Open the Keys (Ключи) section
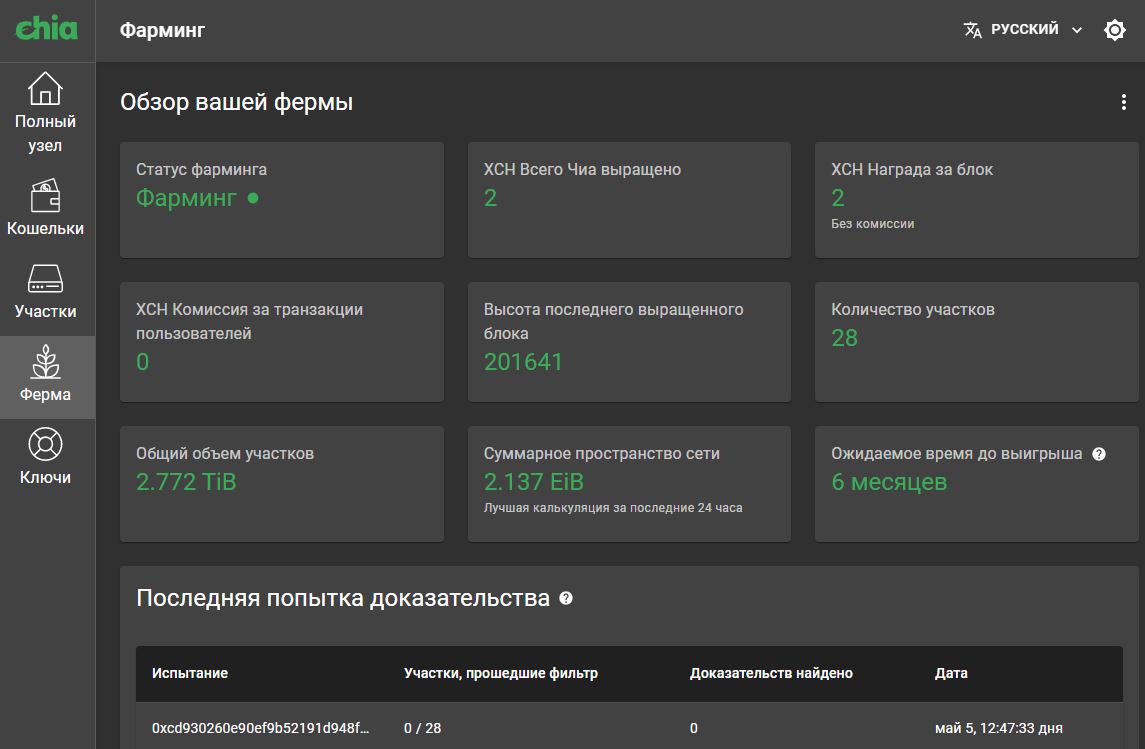This screenshot has height=749, width=1145. point(45,457)
